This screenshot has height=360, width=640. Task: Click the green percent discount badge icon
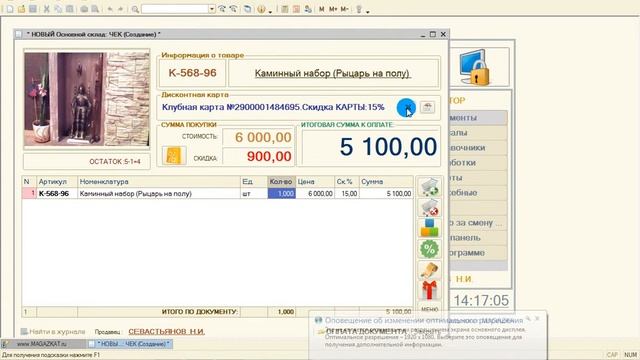pos(429,249)
